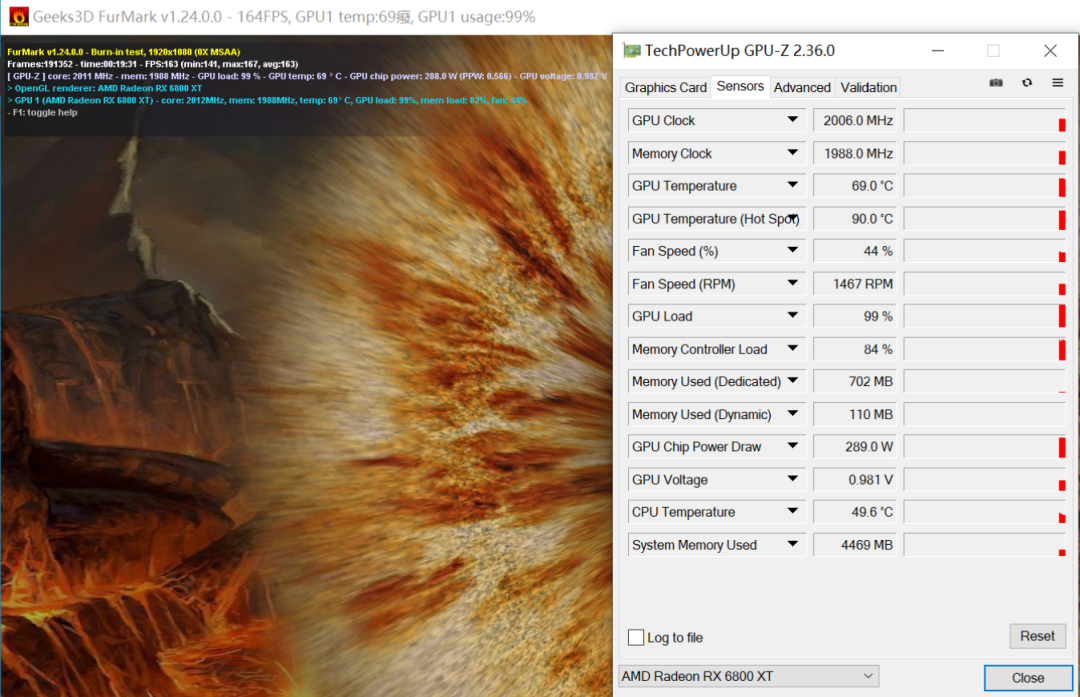Click the GPU Clock history graph
The width and height of the screenshot is (1080, 697).
[x=985, y=121]
